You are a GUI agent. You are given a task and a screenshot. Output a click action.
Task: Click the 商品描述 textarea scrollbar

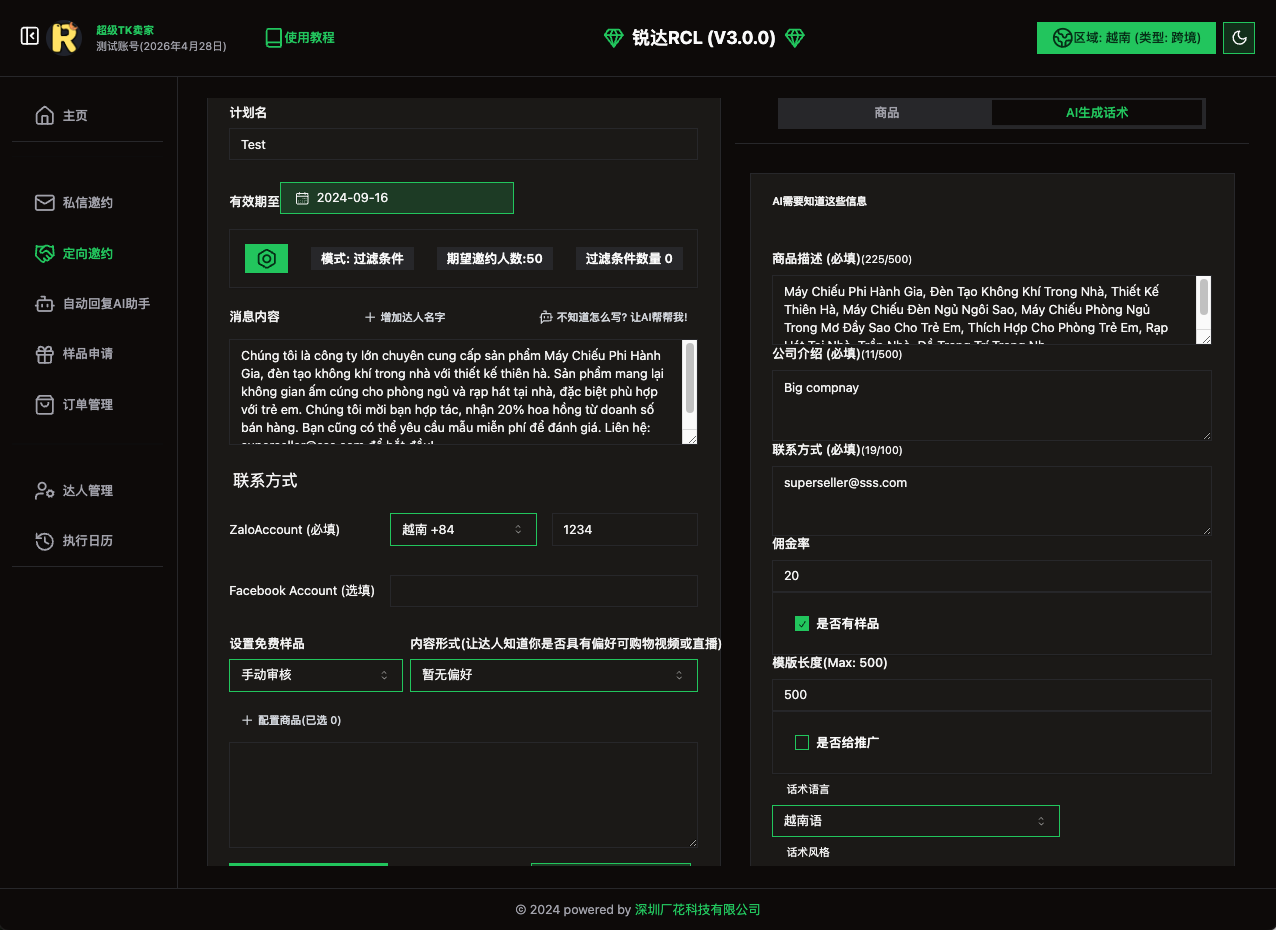[x=1204, y=297]
